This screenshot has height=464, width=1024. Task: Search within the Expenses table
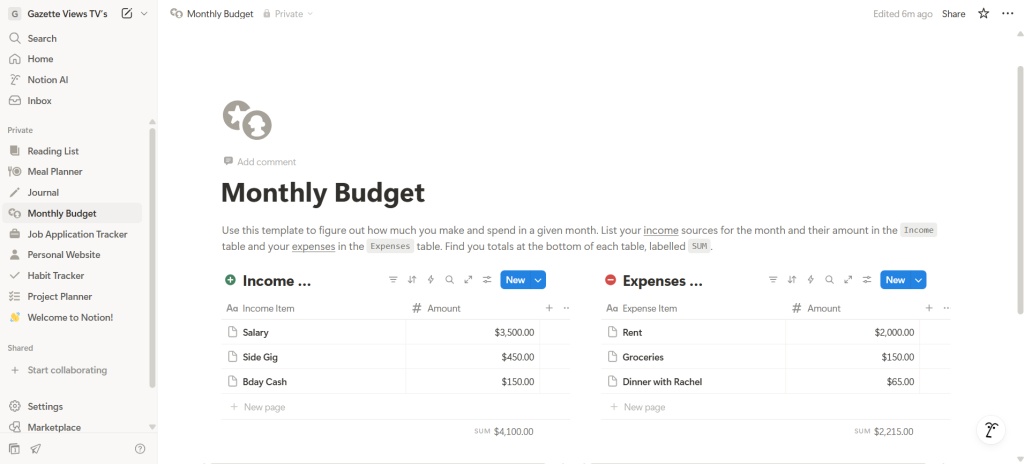pos(829,280)
